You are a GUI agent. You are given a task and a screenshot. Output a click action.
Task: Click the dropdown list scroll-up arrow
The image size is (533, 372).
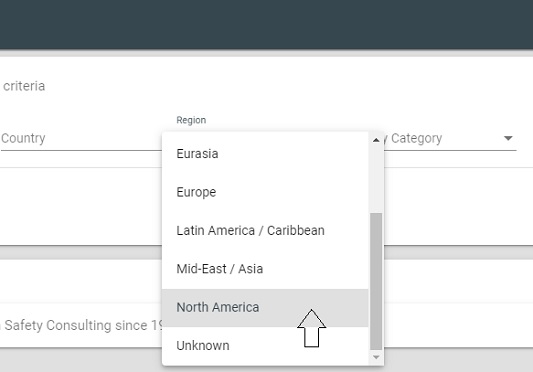point(376,140)
